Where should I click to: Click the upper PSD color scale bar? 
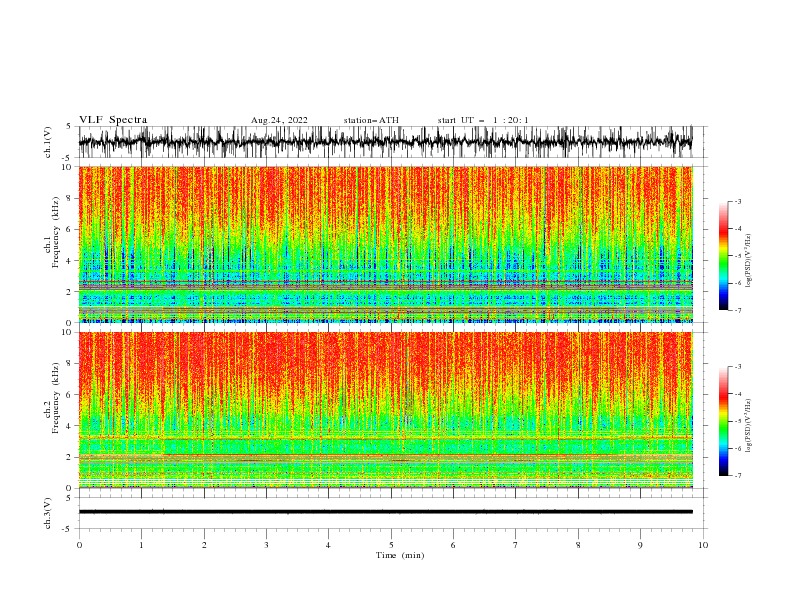723,255
